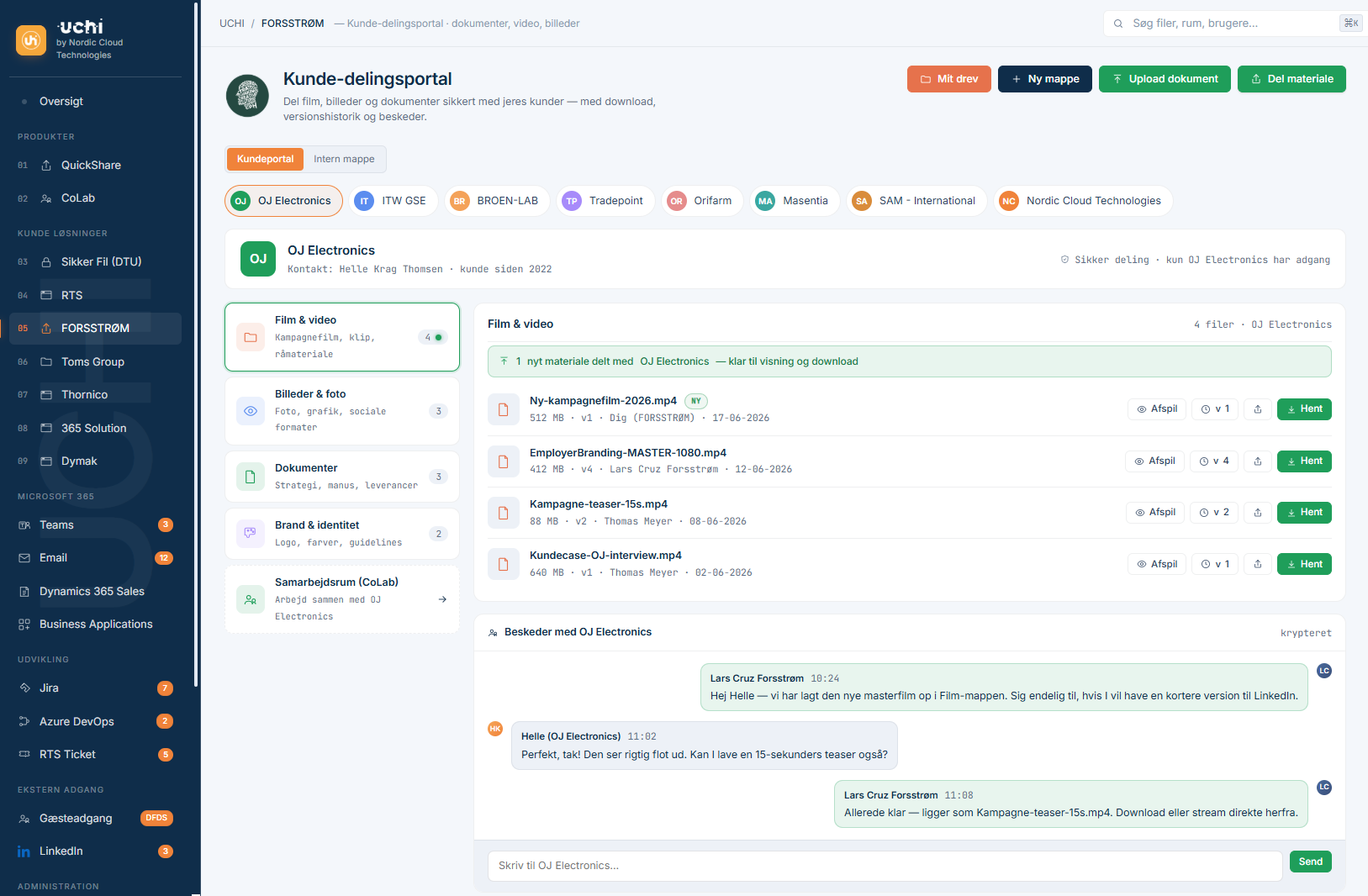Focus the Skriv til OJ Electronics message field

(885, 866)
